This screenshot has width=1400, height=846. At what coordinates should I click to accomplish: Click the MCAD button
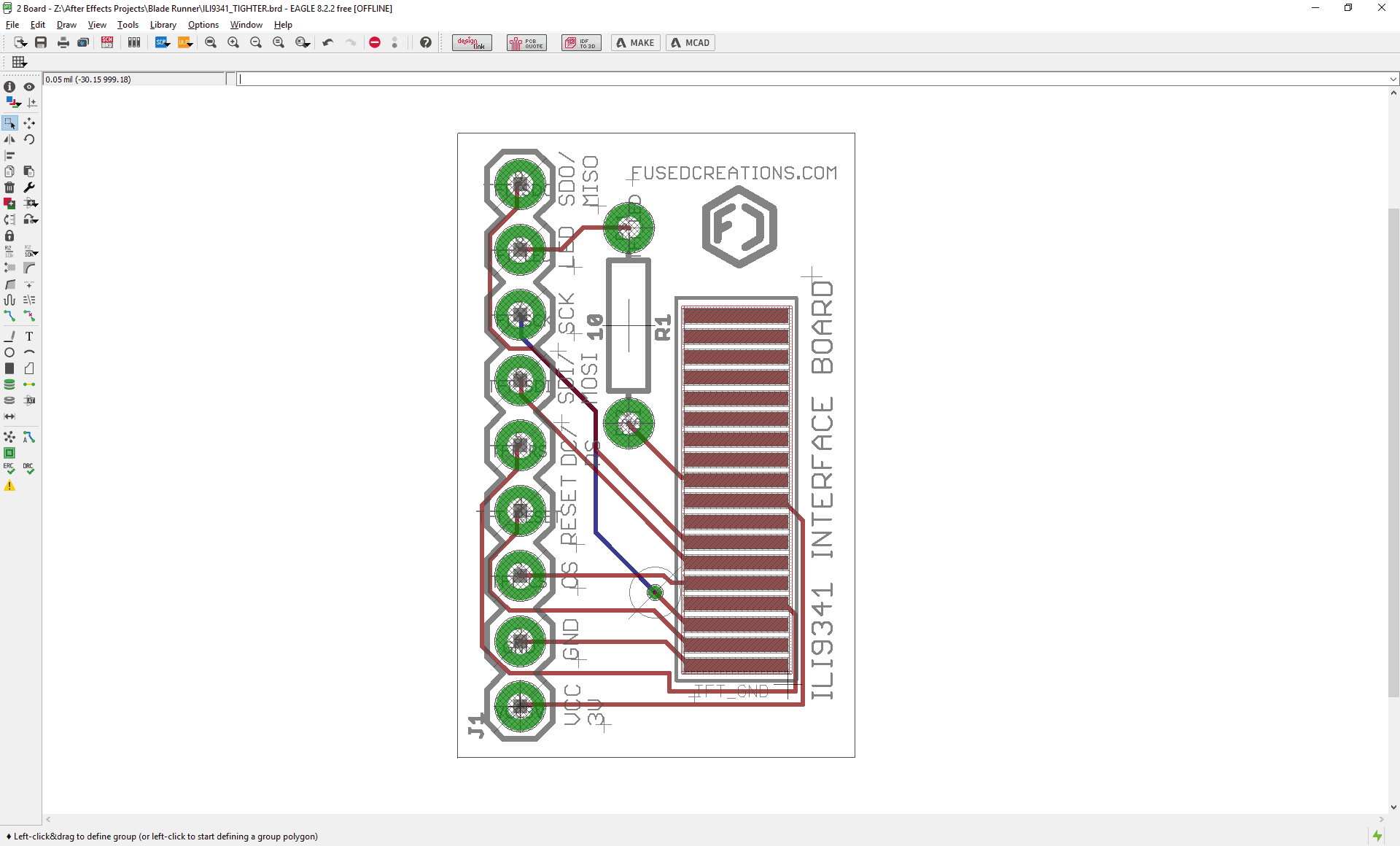690,42
